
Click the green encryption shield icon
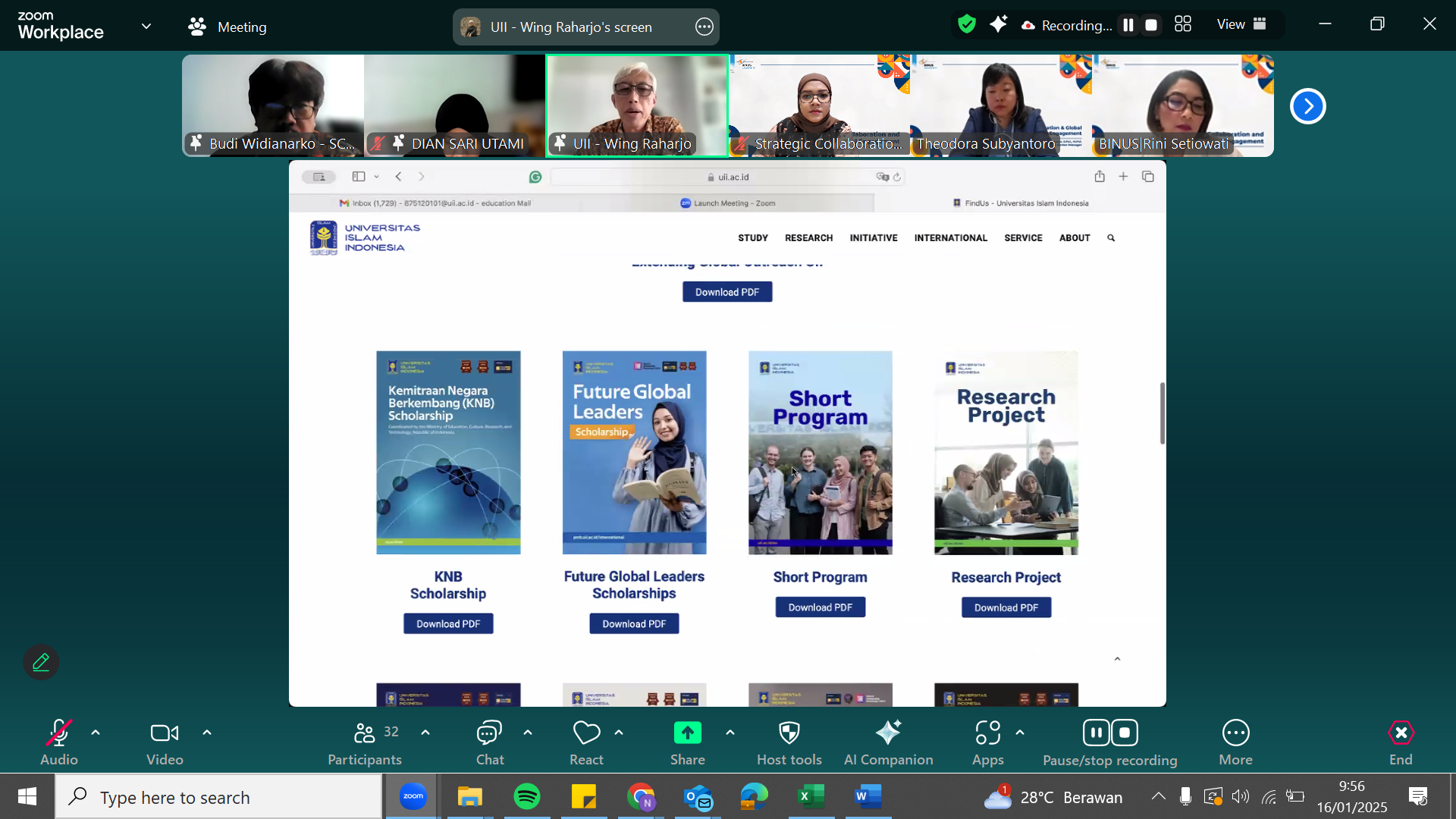pyautogui.click(x=966, y=25)
